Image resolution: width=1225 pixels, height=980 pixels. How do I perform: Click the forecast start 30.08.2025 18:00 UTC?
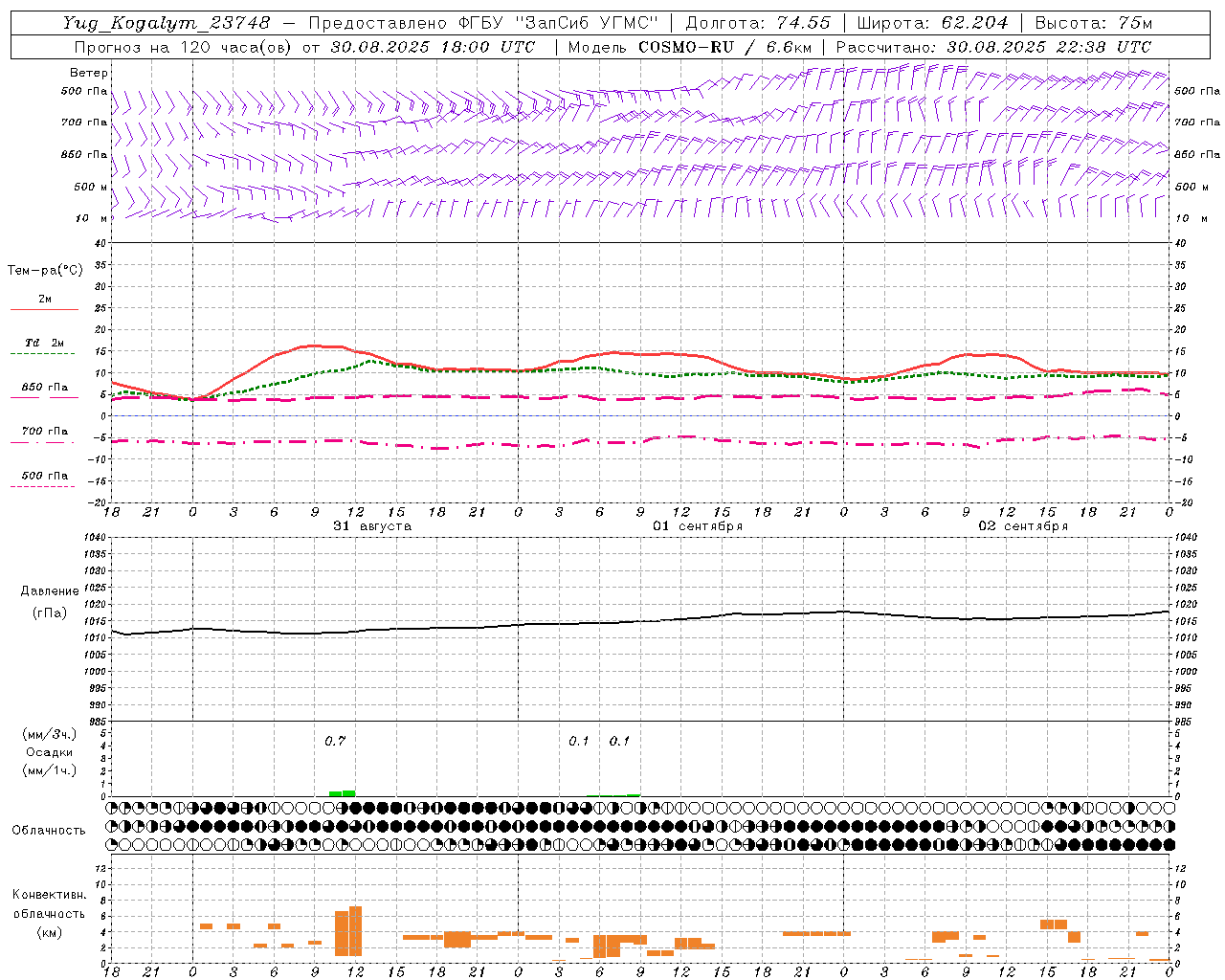click(433, 47)
